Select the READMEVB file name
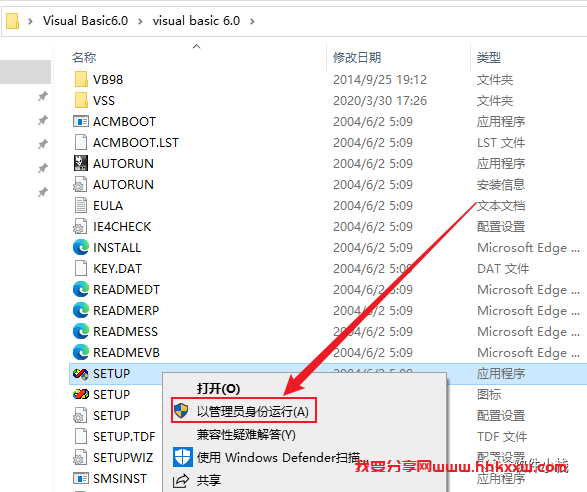Image resolution: width=587 pixels, height=492 pixels. (126, 352)
